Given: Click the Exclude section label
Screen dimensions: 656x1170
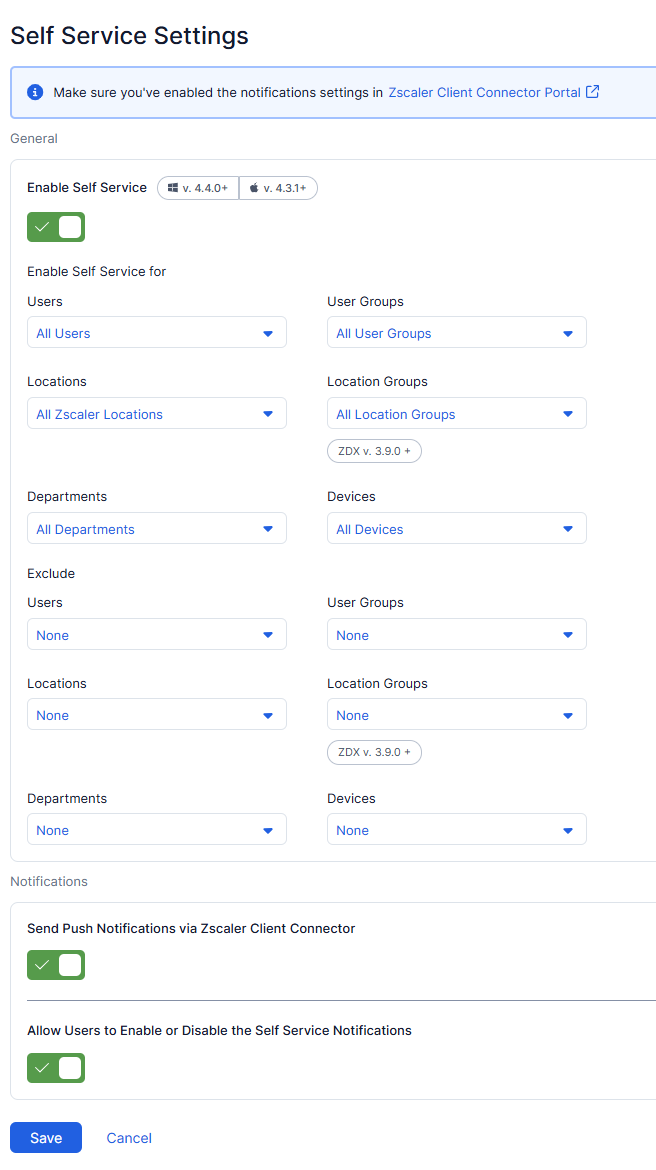Looking at the screenshot, I should [51, 573].
